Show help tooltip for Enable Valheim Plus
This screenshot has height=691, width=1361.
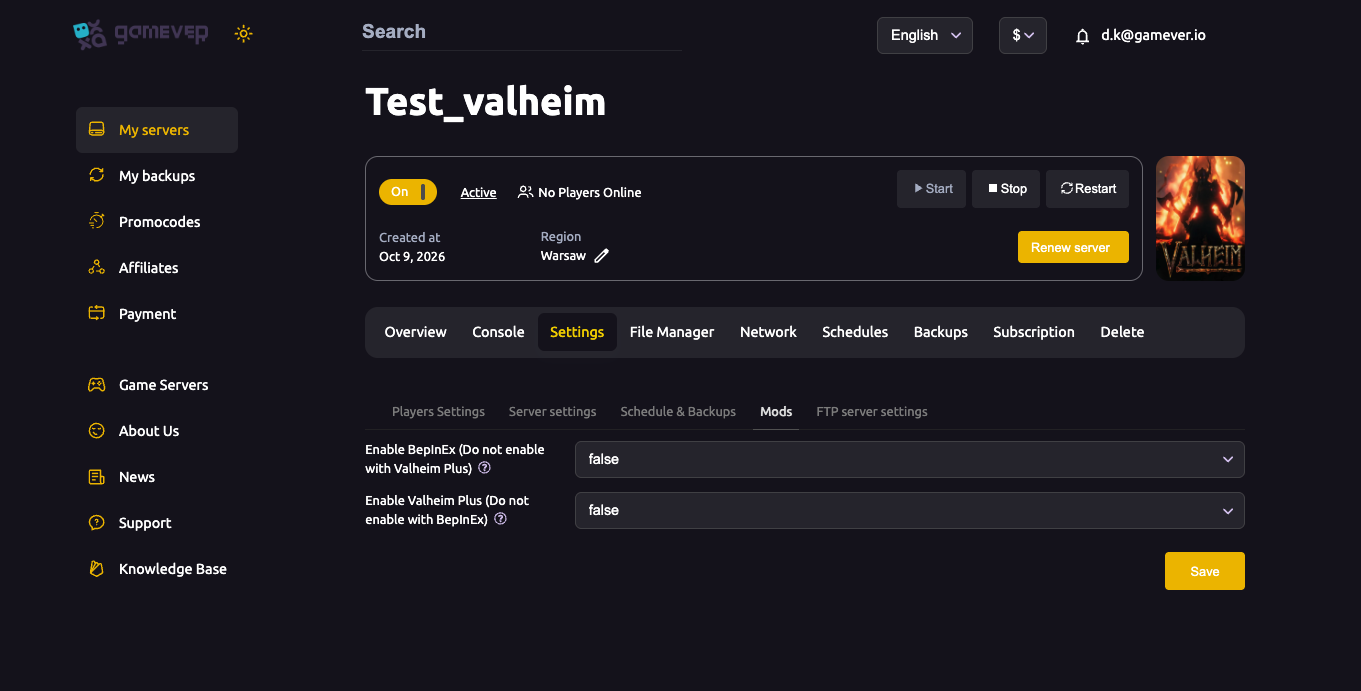tap(501, 519)
